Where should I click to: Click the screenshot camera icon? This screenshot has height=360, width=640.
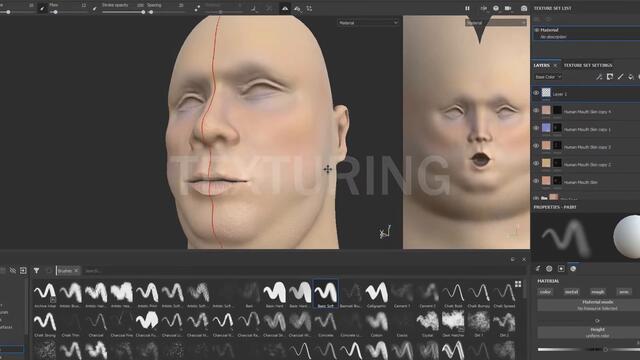click(x=524, y=8)
